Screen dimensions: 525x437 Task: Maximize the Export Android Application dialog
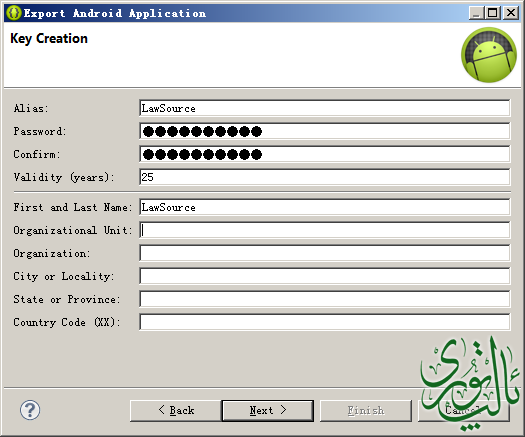tap(493, 13)
